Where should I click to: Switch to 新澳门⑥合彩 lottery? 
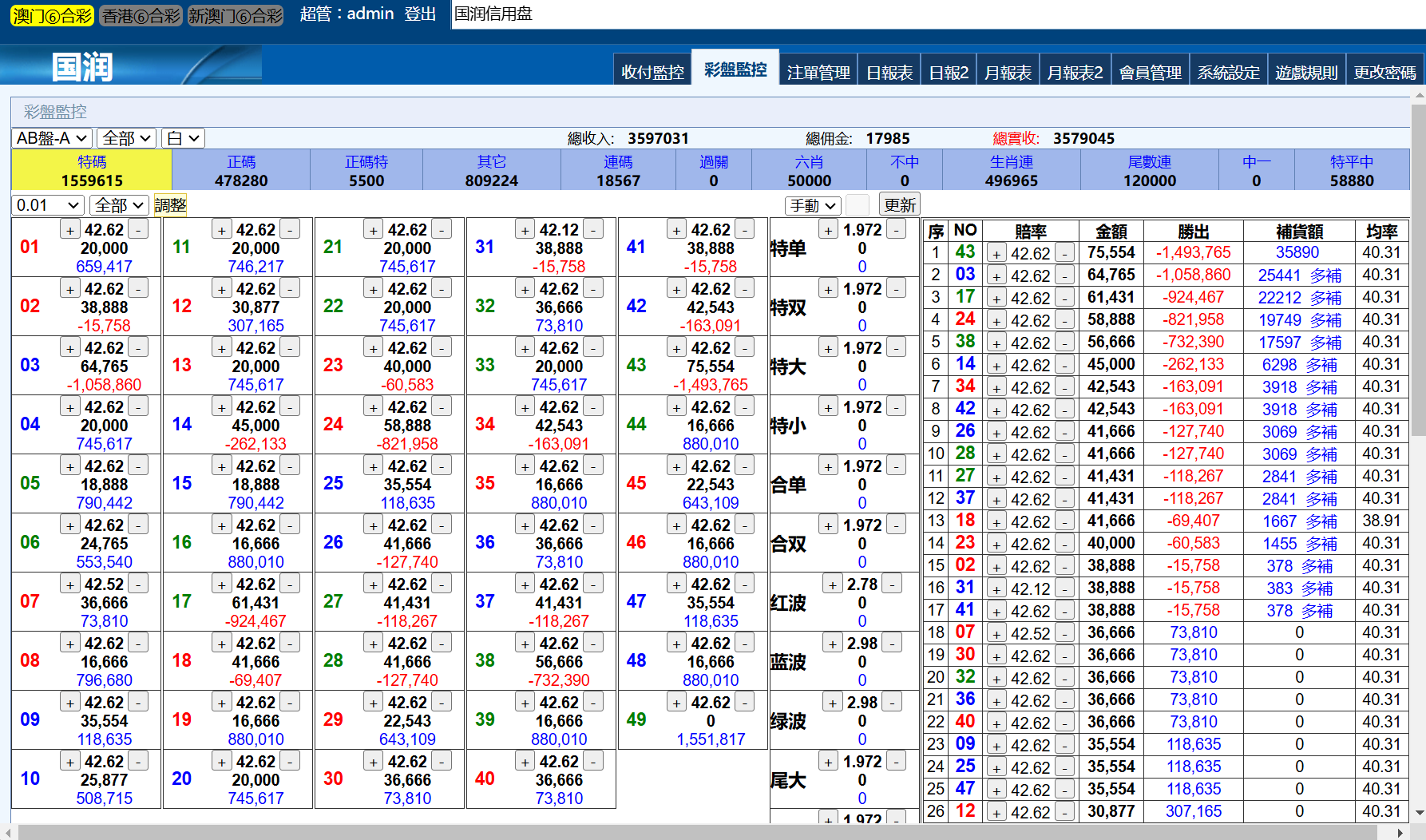coord(236,15)
